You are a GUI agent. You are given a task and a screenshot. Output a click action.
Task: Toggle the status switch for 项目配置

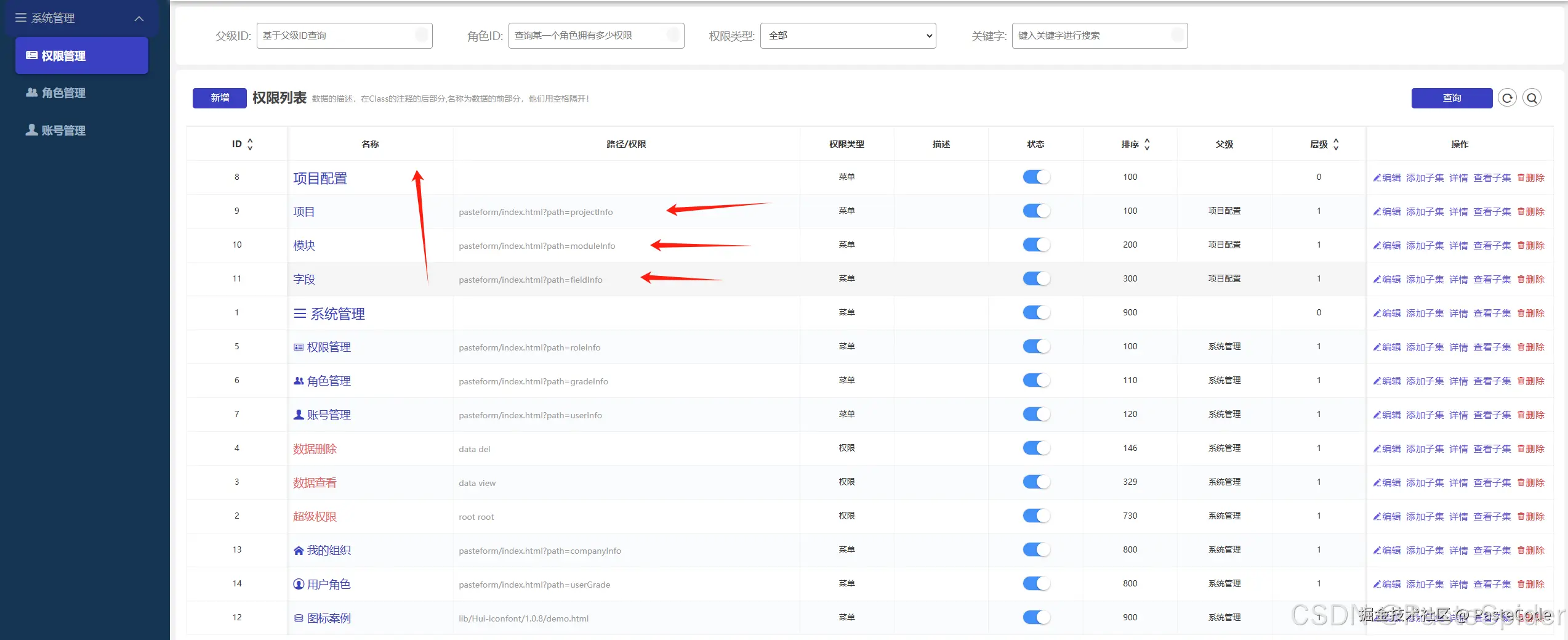(1036, 177)
